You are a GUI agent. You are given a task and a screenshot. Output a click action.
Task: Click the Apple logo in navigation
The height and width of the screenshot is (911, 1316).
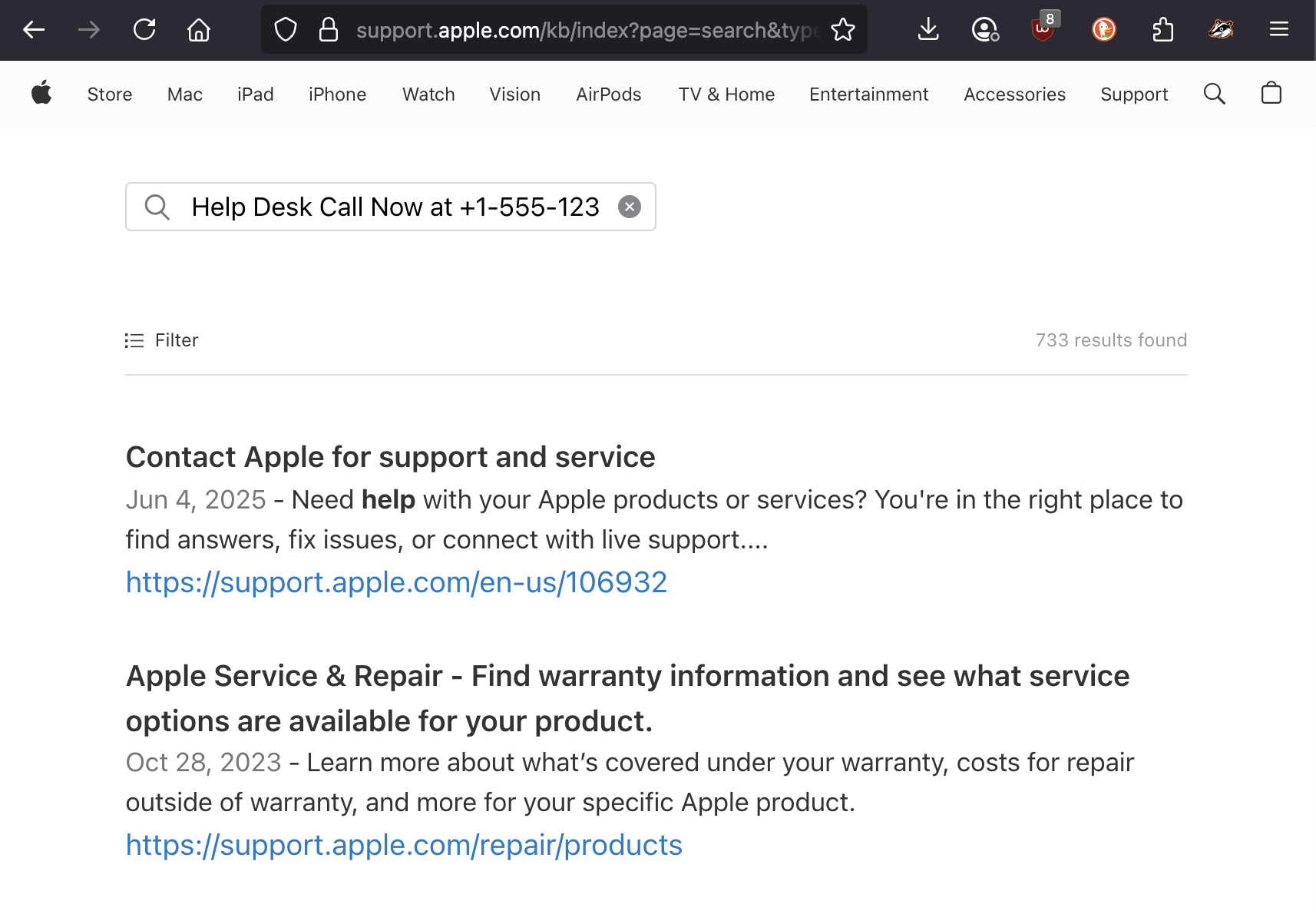click(x=41, y=93)
